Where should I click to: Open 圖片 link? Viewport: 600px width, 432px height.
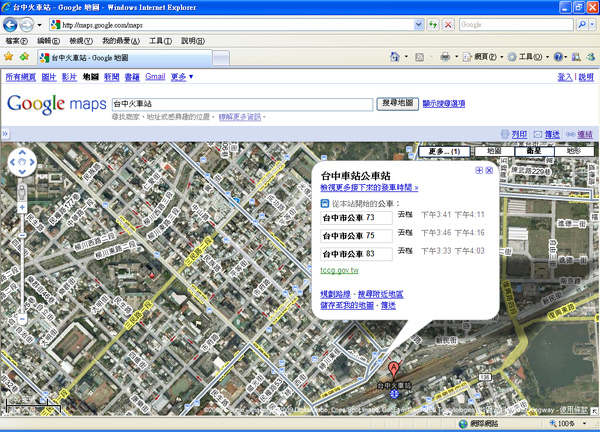point(49,77)
